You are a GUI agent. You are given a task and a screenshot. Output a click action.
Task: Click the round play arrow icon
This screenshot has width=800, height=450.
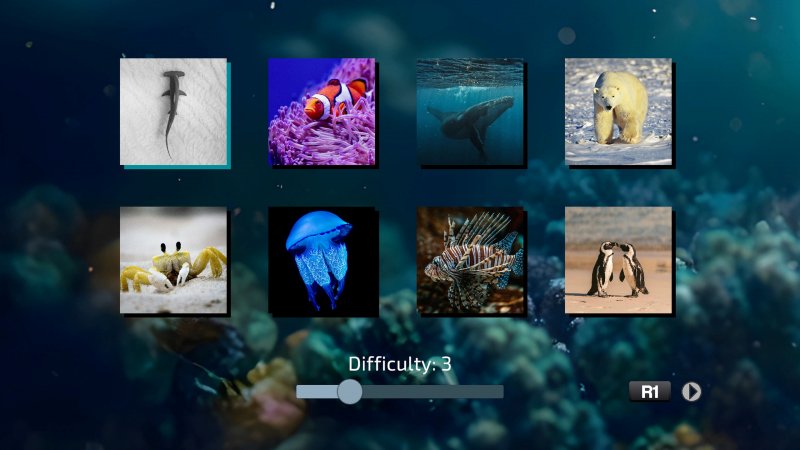tap(691, 392)
